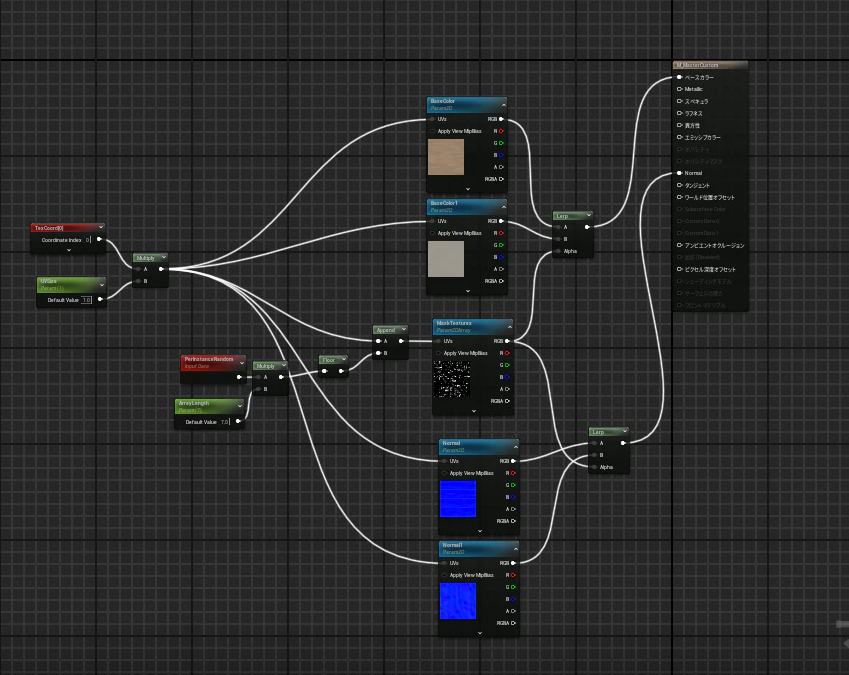Click the output pin of Lerp feeding Normal
Viewport: 849px width, 675px height.
[x=623, y=443]
